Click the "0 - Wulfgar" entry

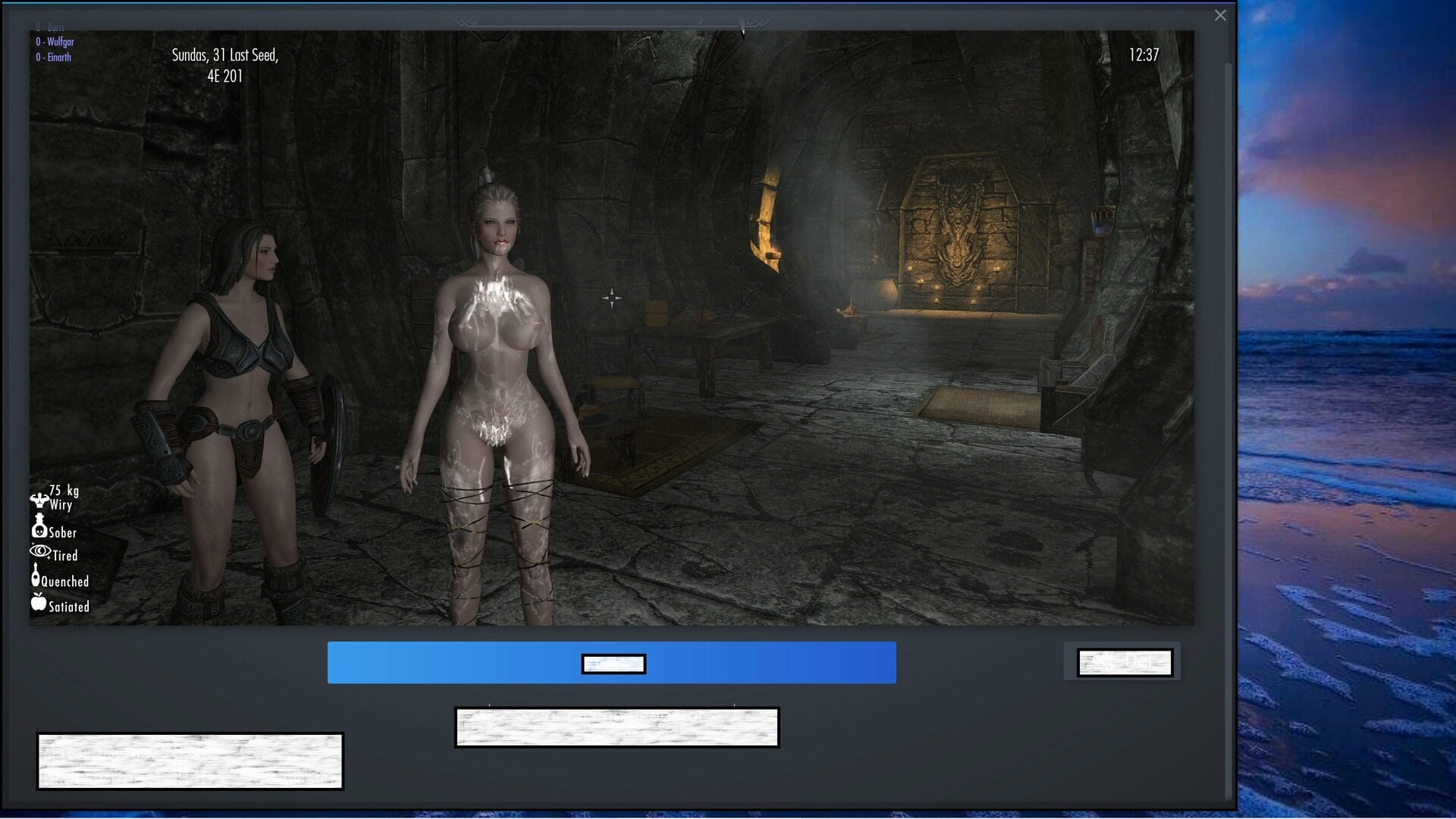coord(55,42)
